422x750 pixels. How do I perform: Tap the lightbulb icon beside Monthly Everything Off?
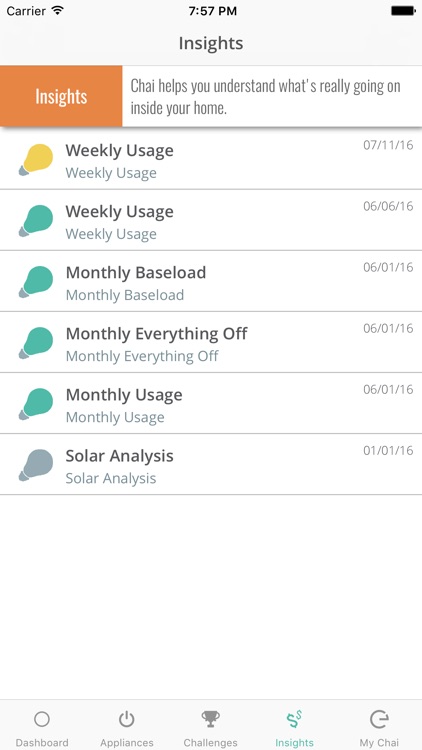click(x=36, y=343)
